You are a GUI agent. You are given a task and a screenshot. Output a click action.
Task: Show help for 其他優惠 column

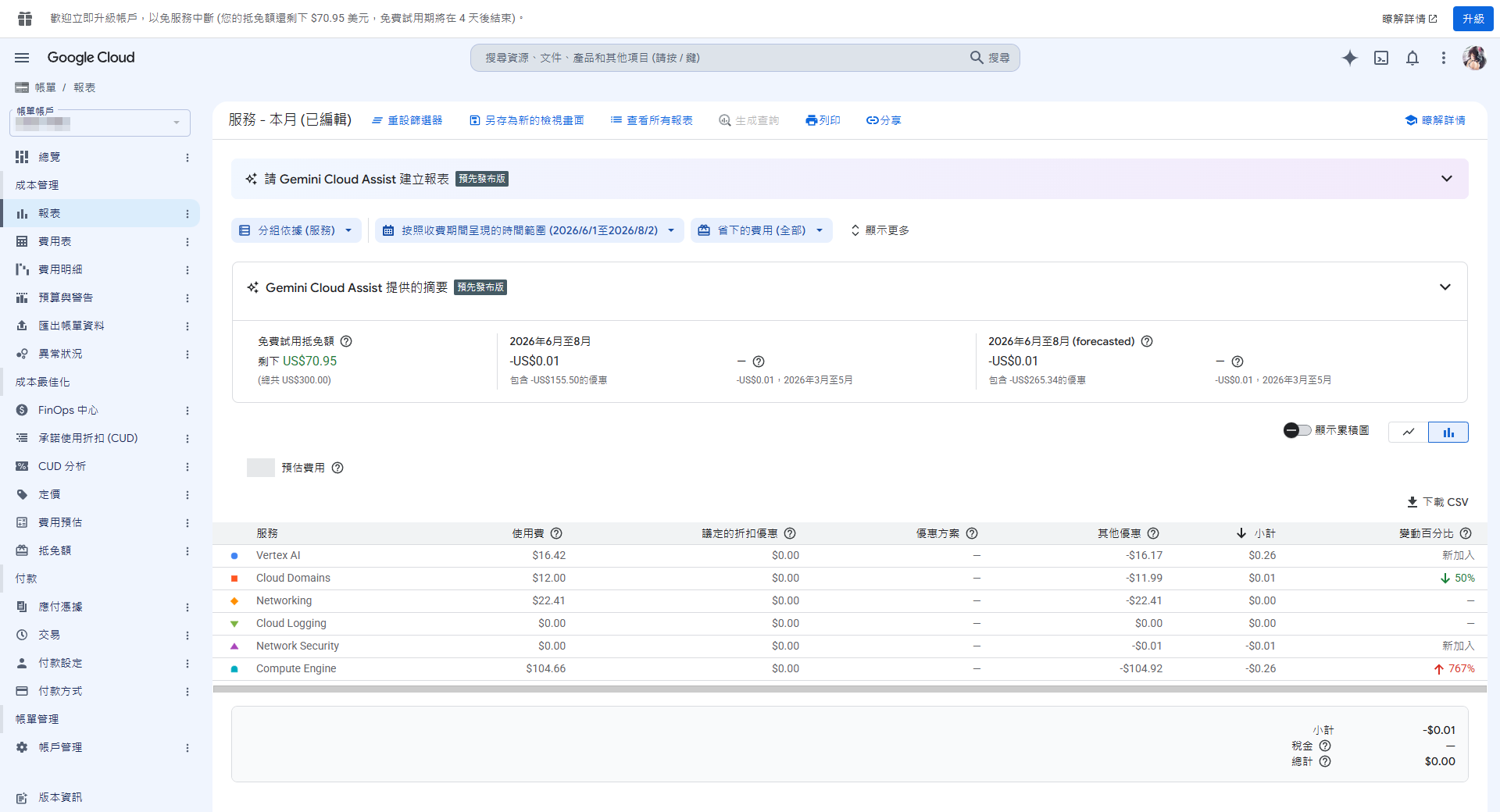pos(1153,533)
